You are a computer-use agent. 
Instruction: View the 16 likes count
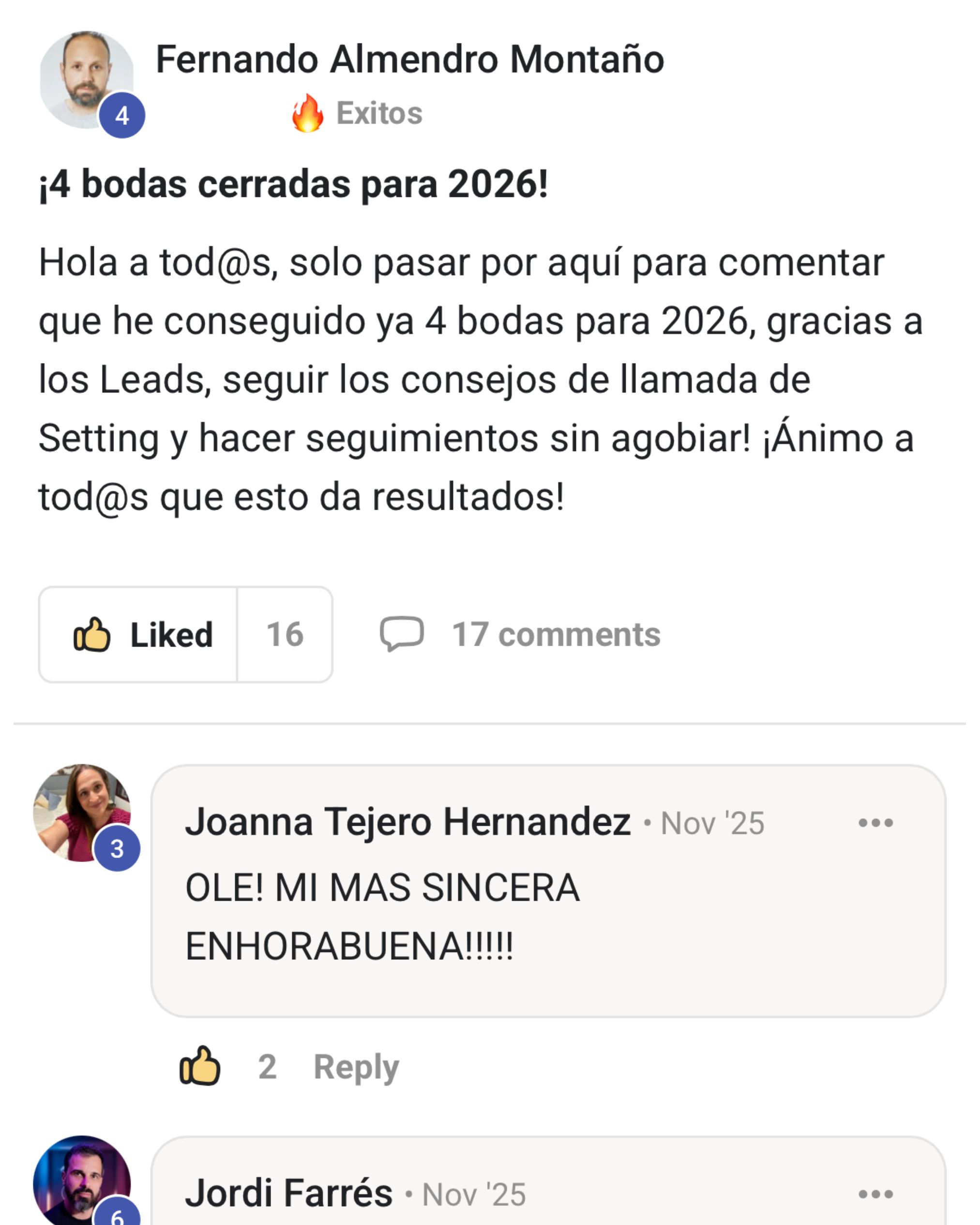pyautogui.click(x=285, y=634)
